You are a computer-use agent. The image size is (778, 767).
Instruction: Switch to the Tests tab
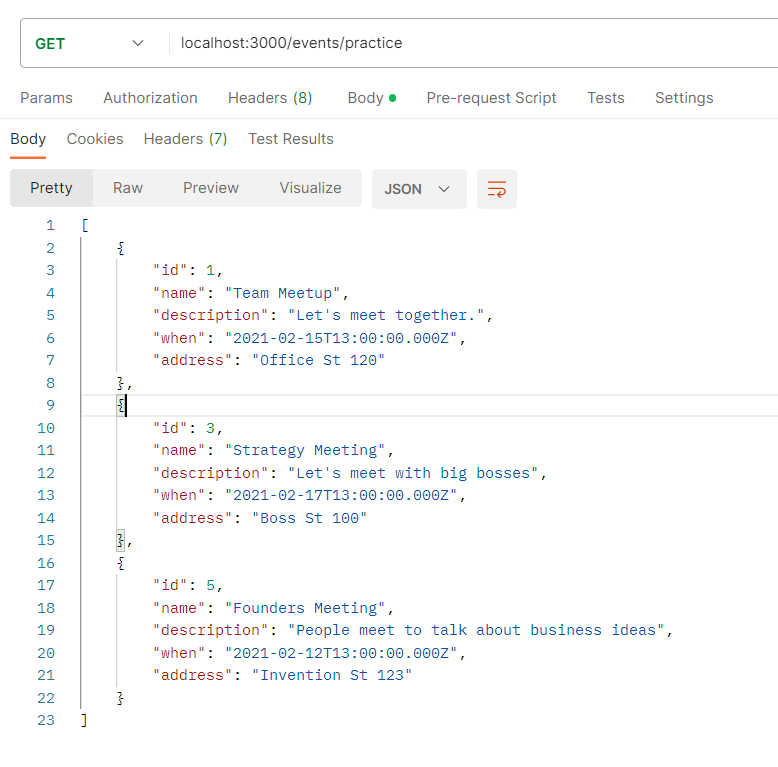click(x=605, y=98)
